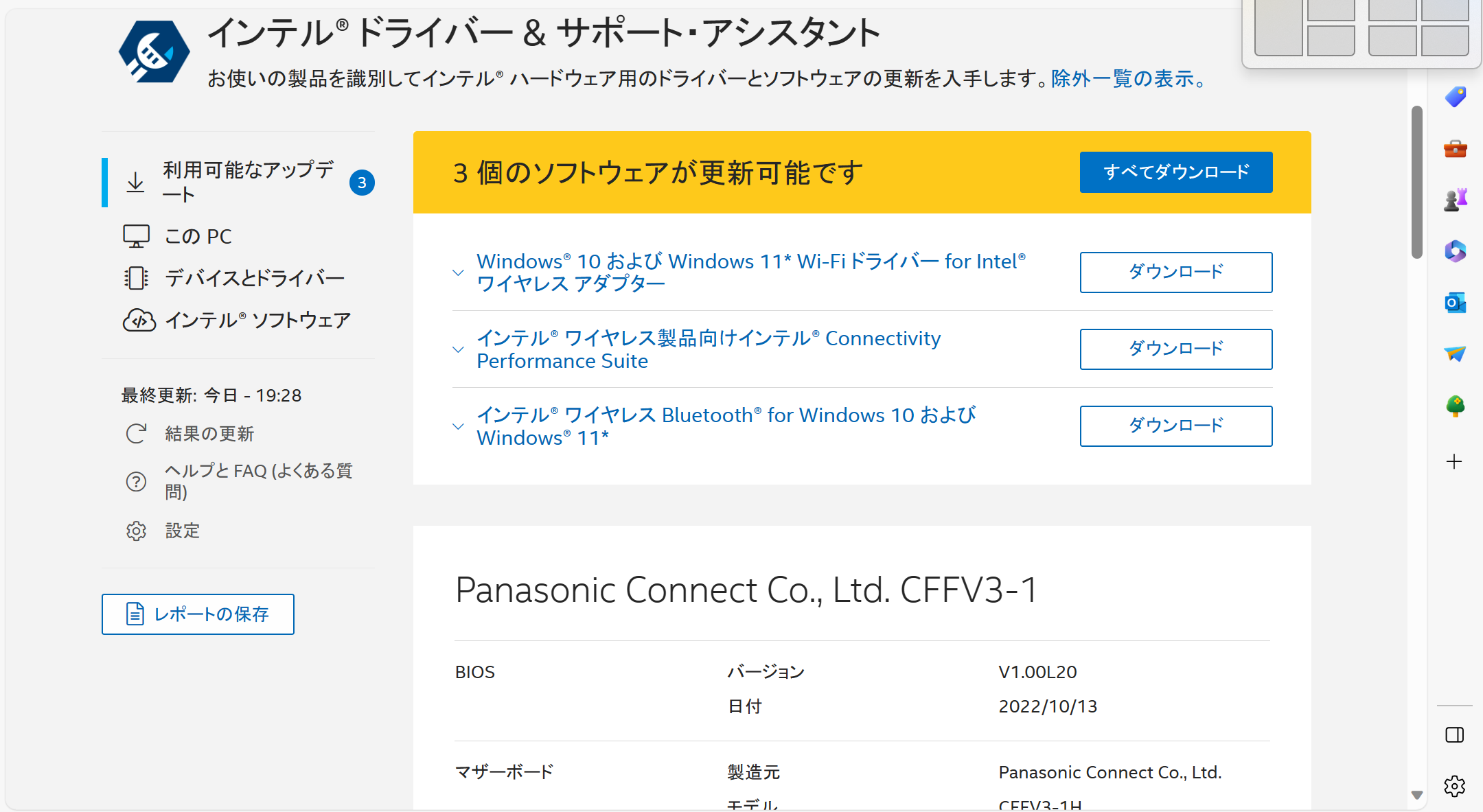Viewport: 1483px width, 812px height.
Task: Open the green tree sidebar icon
Action: [x=1455, y=406]
